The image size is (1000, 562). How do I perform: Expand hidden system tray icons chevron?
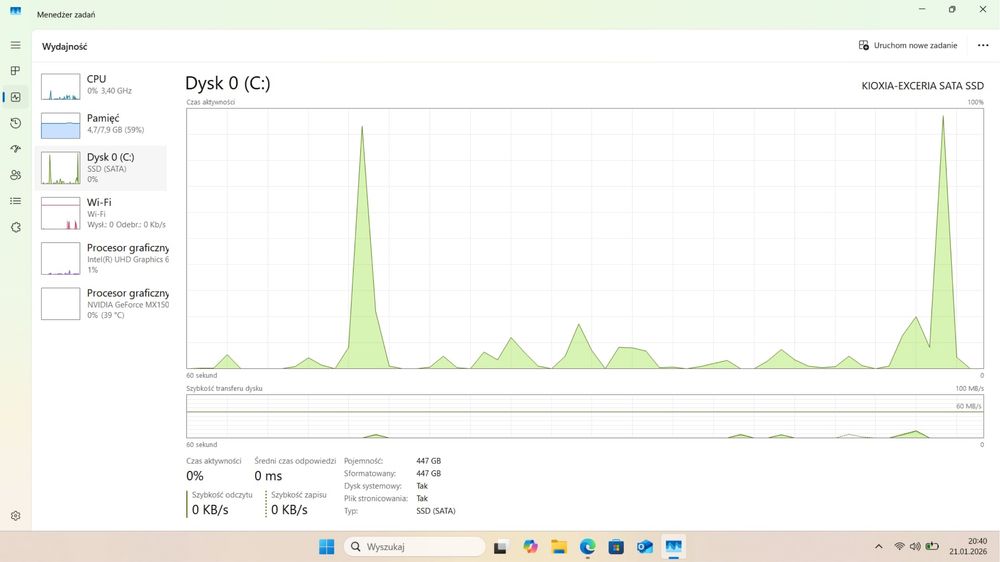tap(878, 547)
